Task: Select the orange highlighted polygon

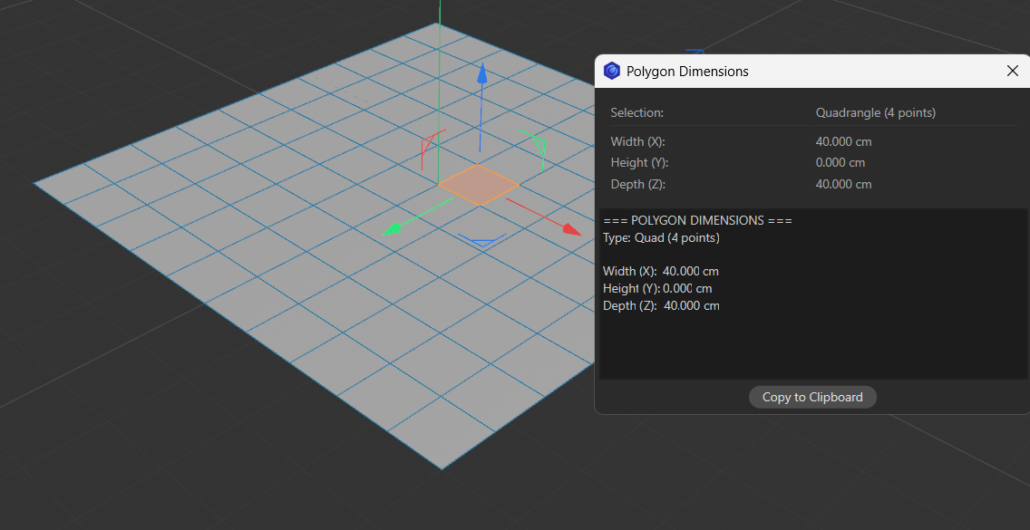Action: click(x=478, y=185)
